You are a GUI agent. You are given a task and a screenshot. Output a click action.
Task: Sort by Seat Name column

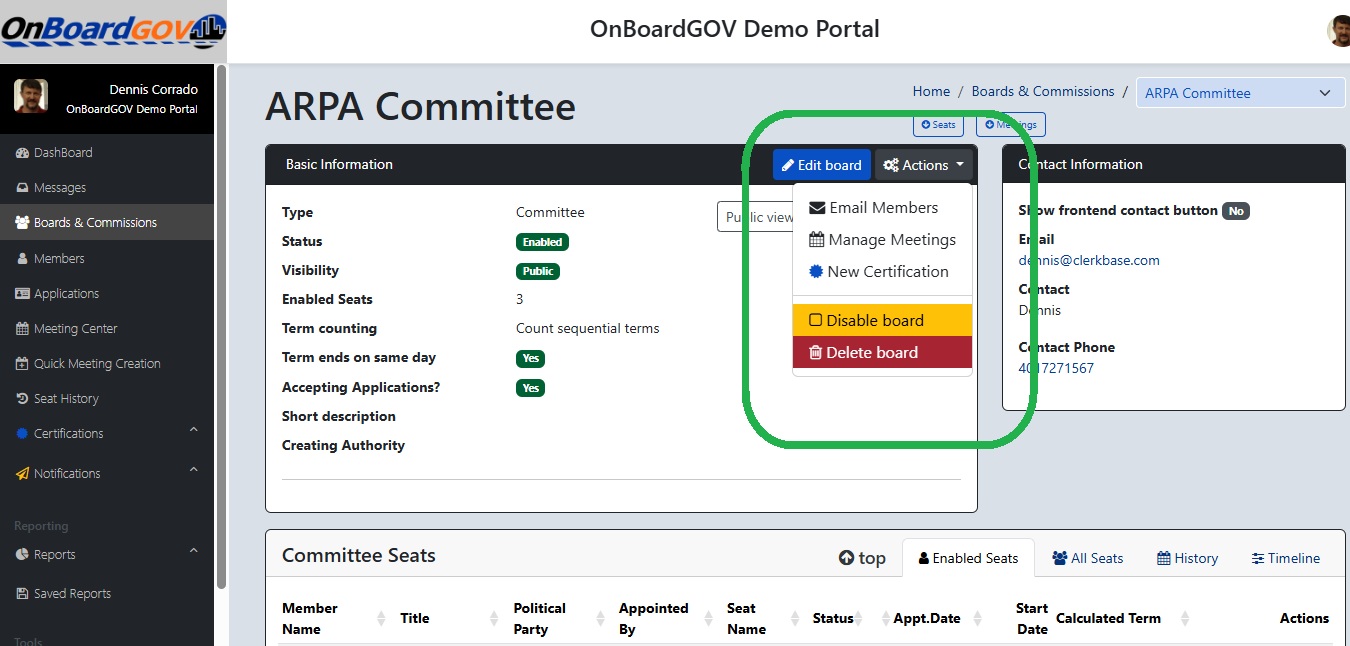coord(764,619)
